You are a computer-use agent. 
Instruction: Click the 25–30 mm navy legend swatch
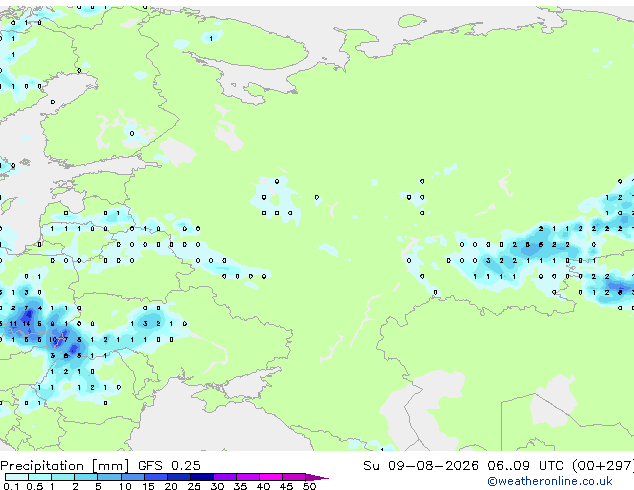pos(201,477)
